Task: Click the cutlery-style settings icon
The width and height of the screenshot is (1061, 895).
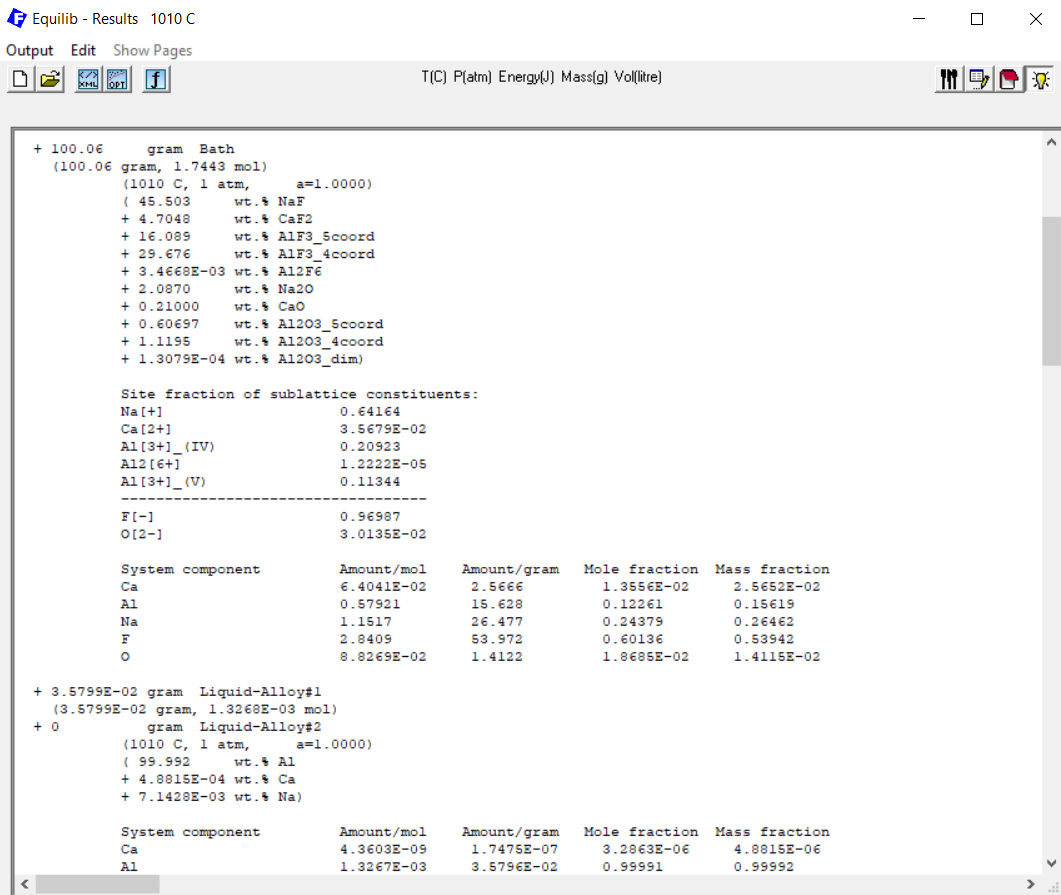Action: [948, 78]
